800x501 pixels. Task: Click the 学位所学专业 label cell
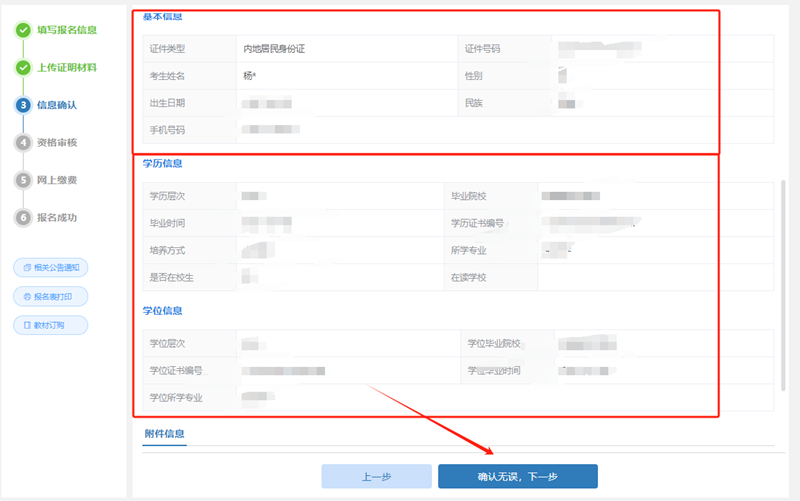point(189,397)
